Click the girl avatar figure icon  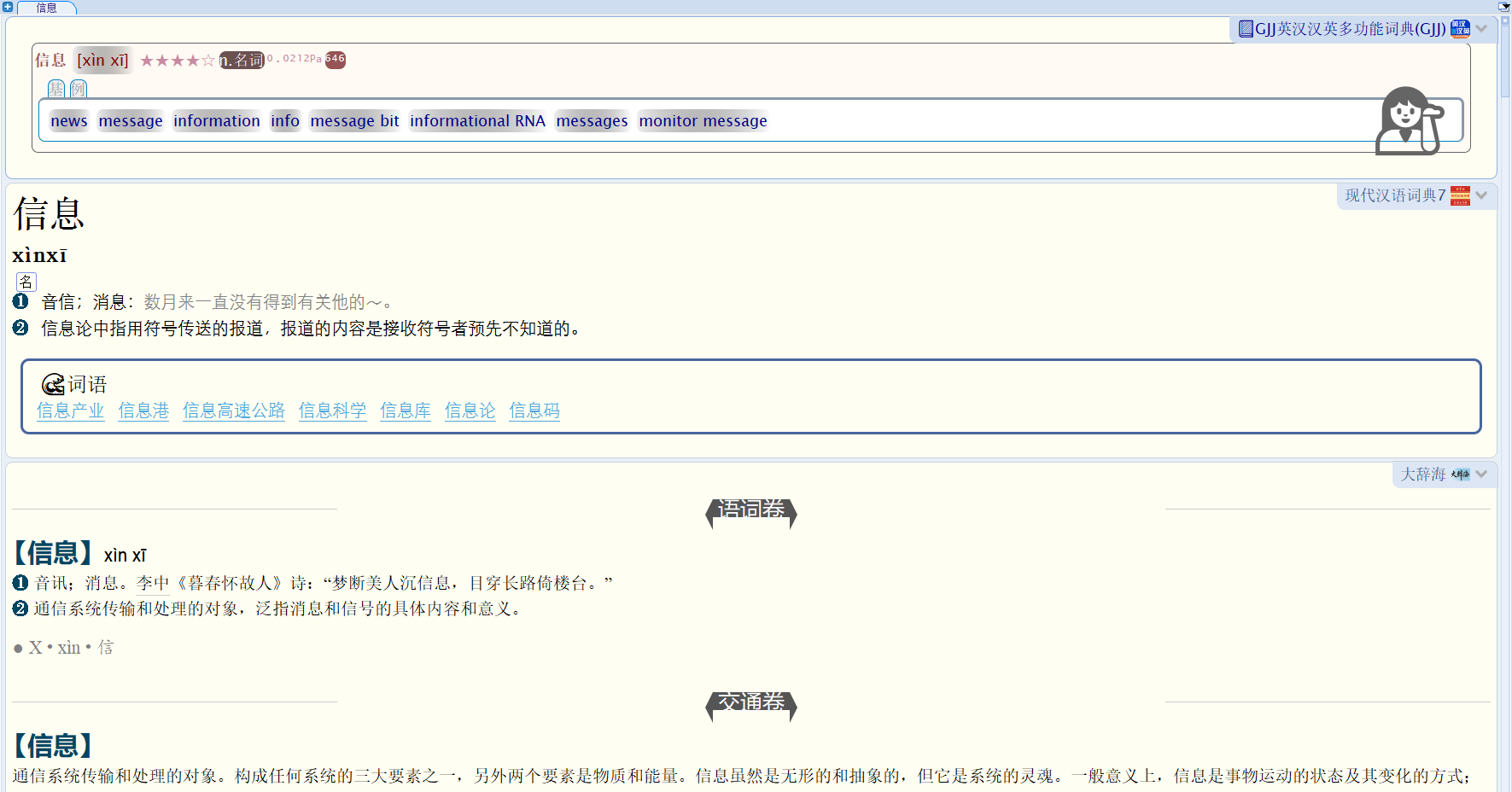[1409, 121]
